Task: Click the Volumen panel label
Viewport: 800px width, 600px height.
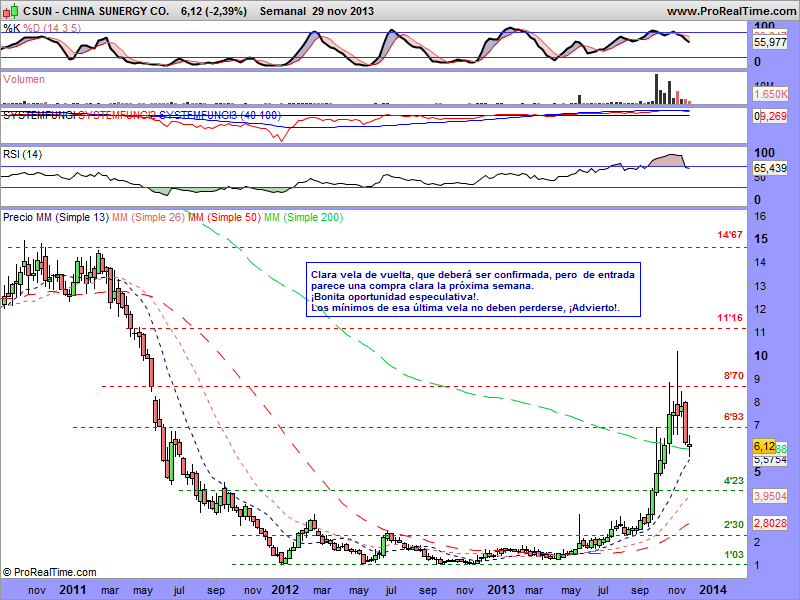Action: point(23,79)
